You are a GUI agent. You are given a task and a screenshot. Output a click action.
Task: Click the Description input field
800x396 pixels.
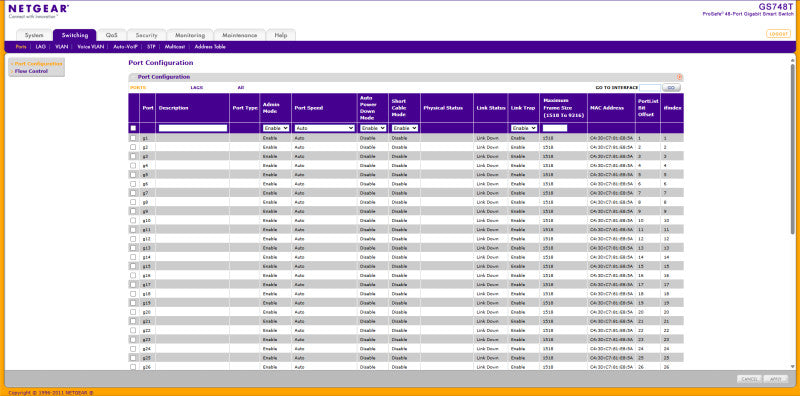click(193, 128)
